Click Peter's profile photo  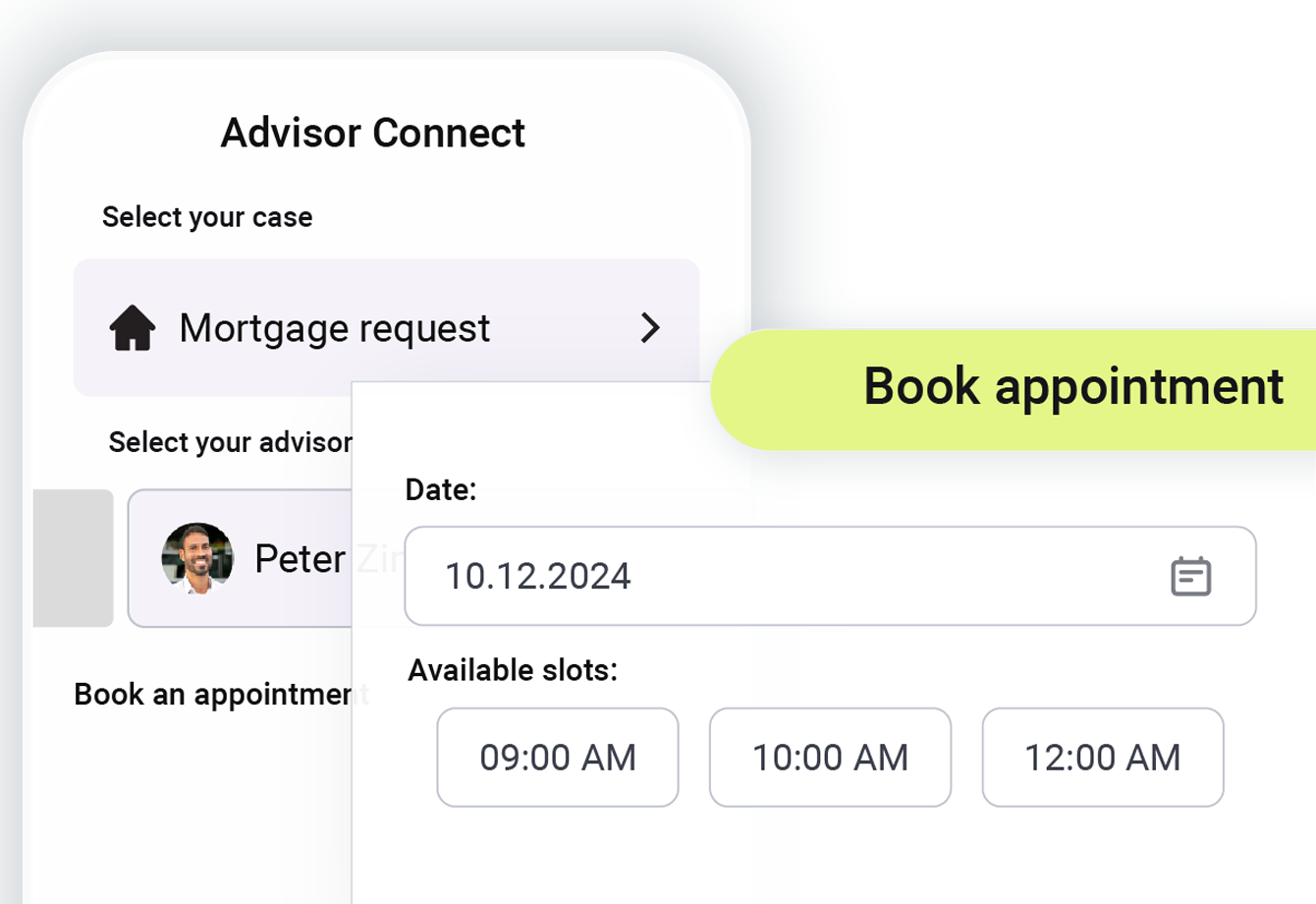coord(197,558)
